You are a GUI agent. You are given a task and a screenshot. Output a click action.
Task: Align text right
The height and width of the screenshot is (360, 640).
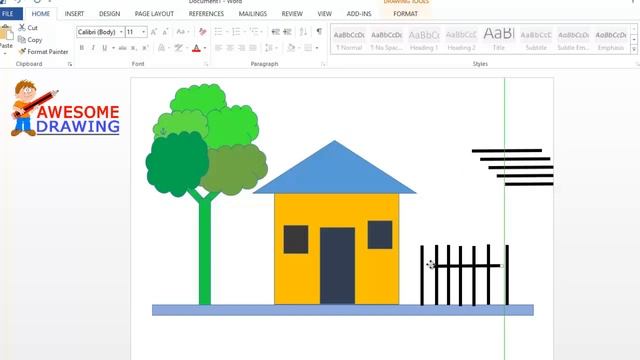241,48
